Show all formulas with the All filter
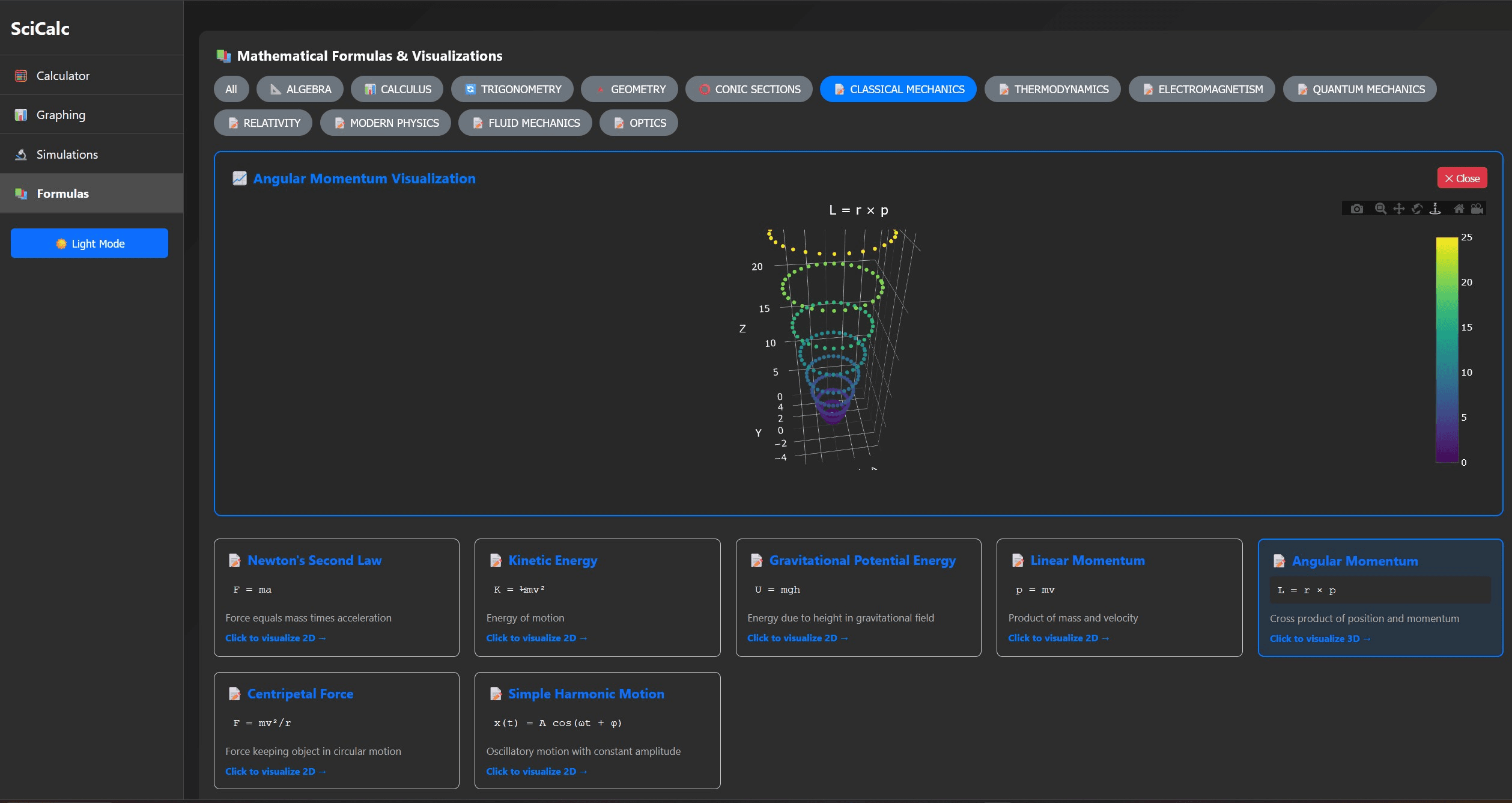 tap(231, 89)
